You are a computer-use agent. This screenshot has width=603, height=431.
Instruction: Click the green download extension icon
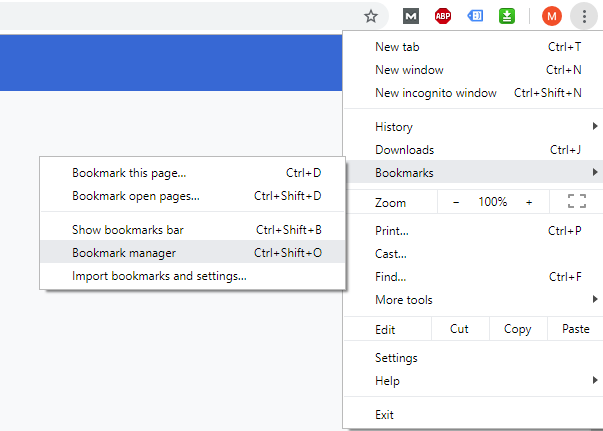coord(507,16)
